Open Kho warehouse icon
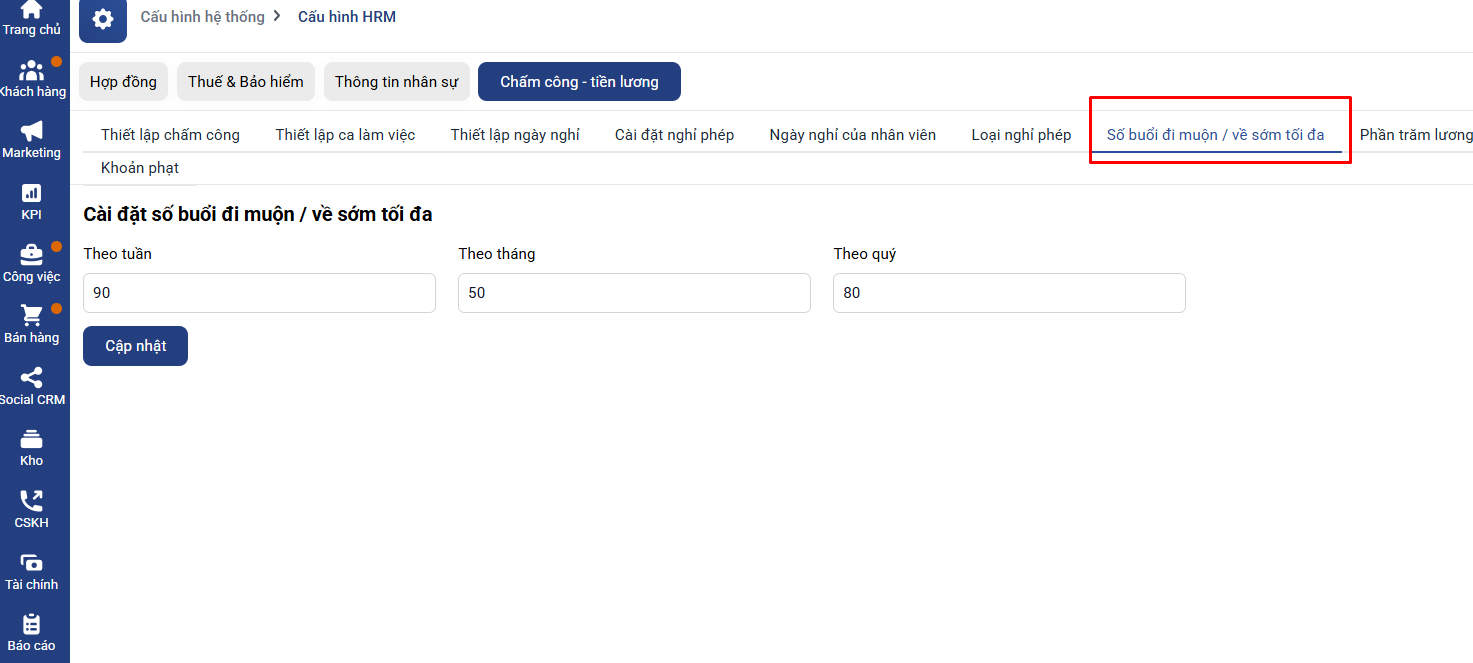 31,440
